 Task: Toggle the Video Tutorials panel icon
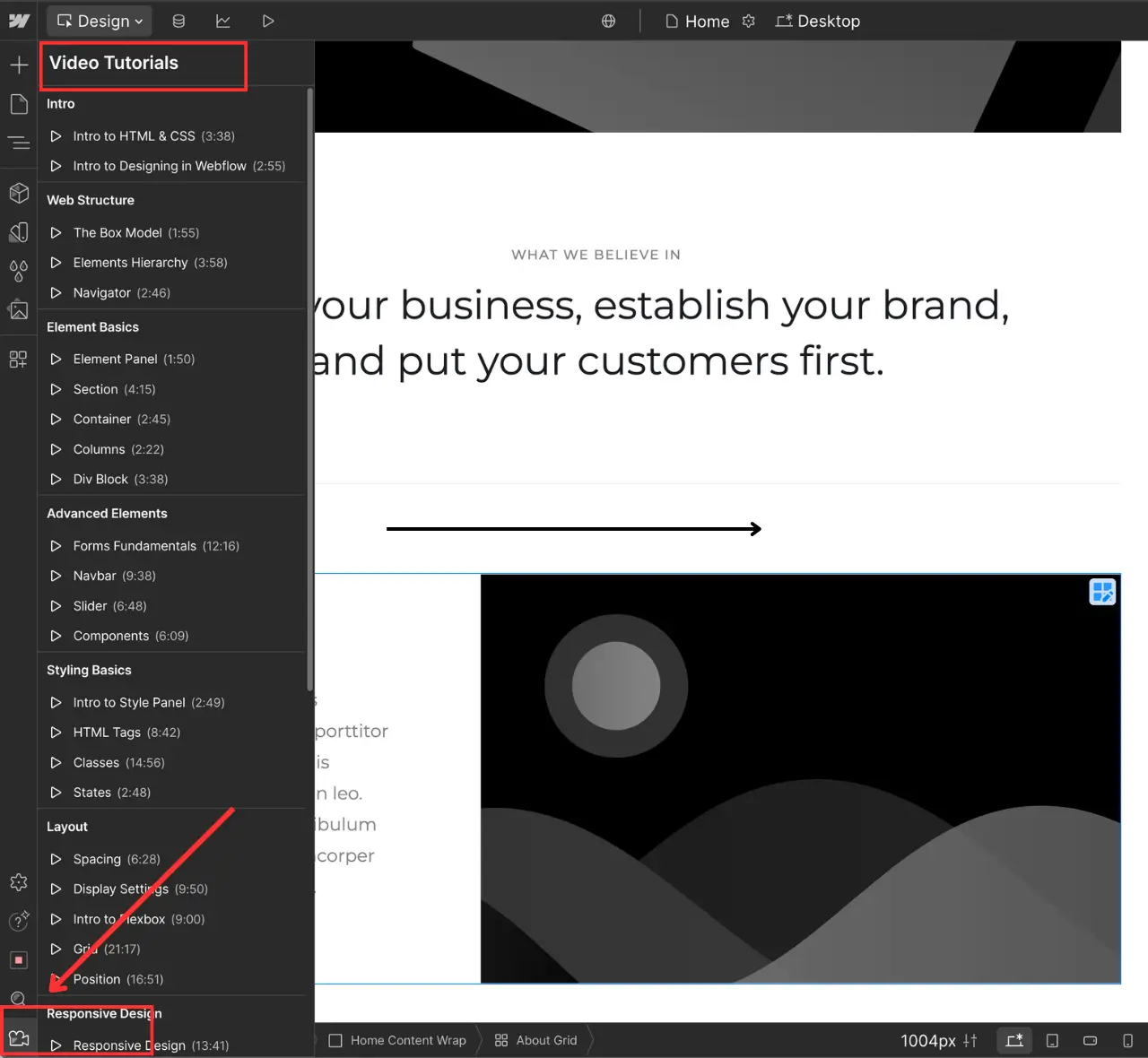click(19, 1038)
